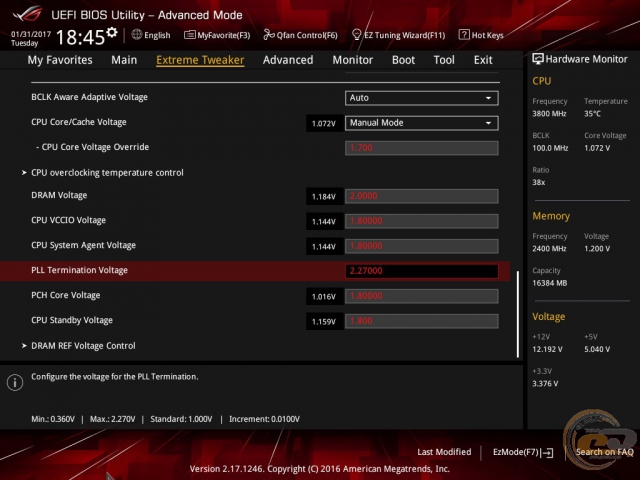640x480 pixels.
Task: Click the Increment: 0.0100V hint text
Action: coord(264,419)
